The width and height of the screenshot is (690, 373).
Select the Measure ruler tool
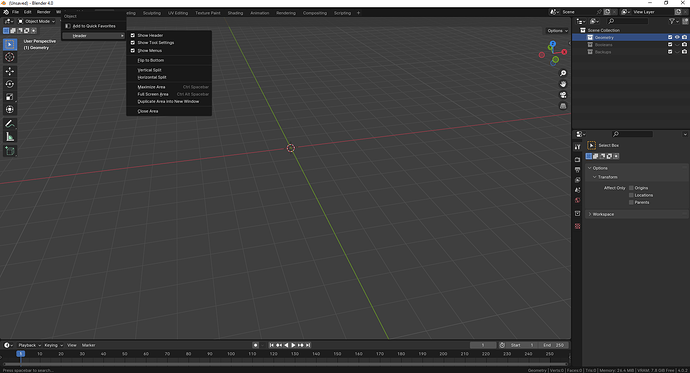click(x=10, y=137)
